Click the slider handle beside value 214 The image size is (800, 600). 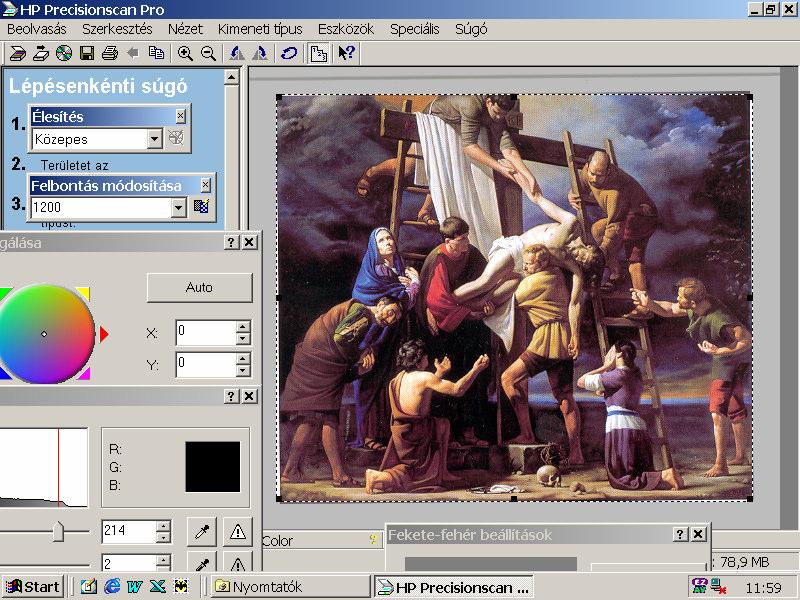[x=58, y=531]
